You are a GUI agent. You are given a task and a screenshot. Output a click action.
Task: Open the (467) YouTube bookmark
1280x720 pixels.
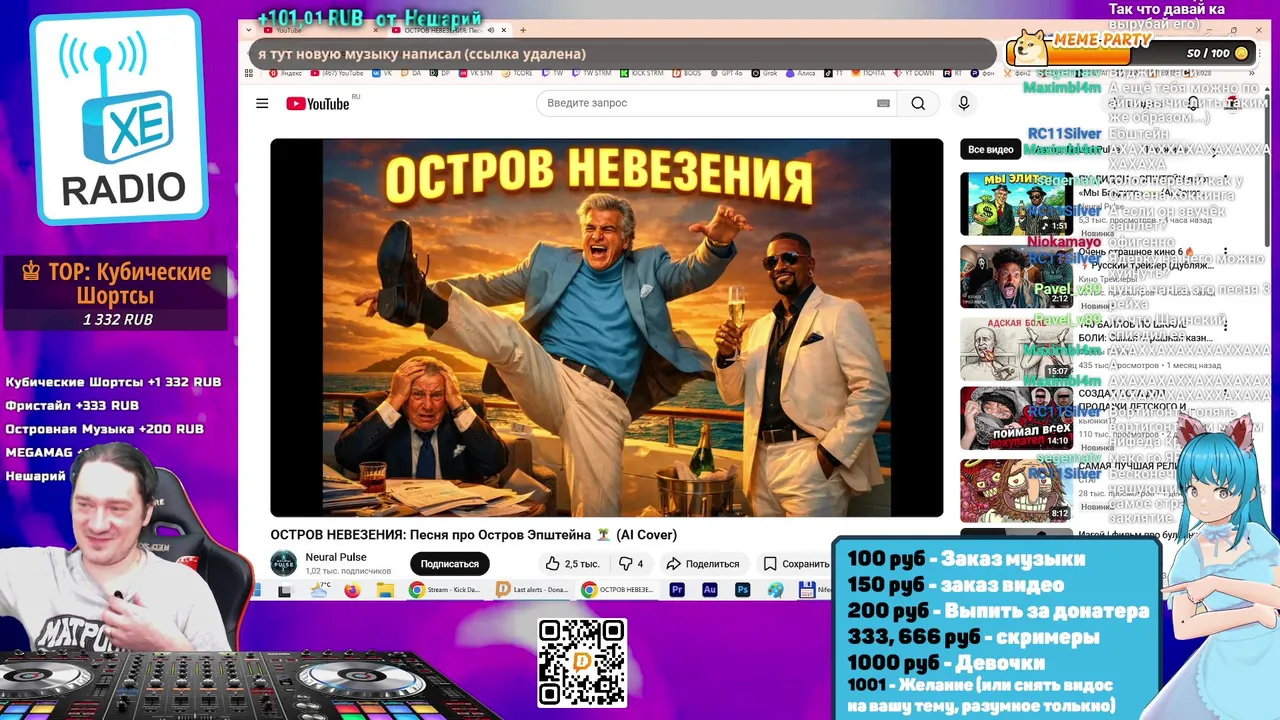click(x=337, y=73)
